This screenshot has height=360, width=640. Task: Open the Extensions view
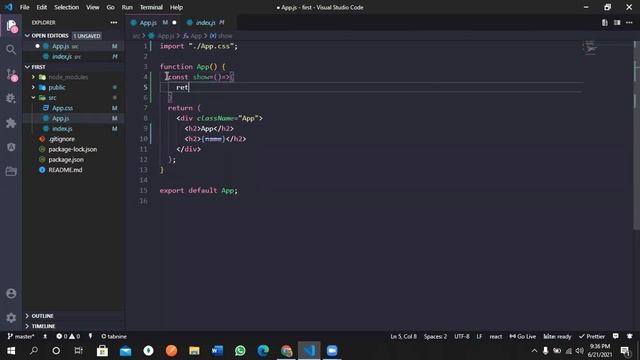11,123
